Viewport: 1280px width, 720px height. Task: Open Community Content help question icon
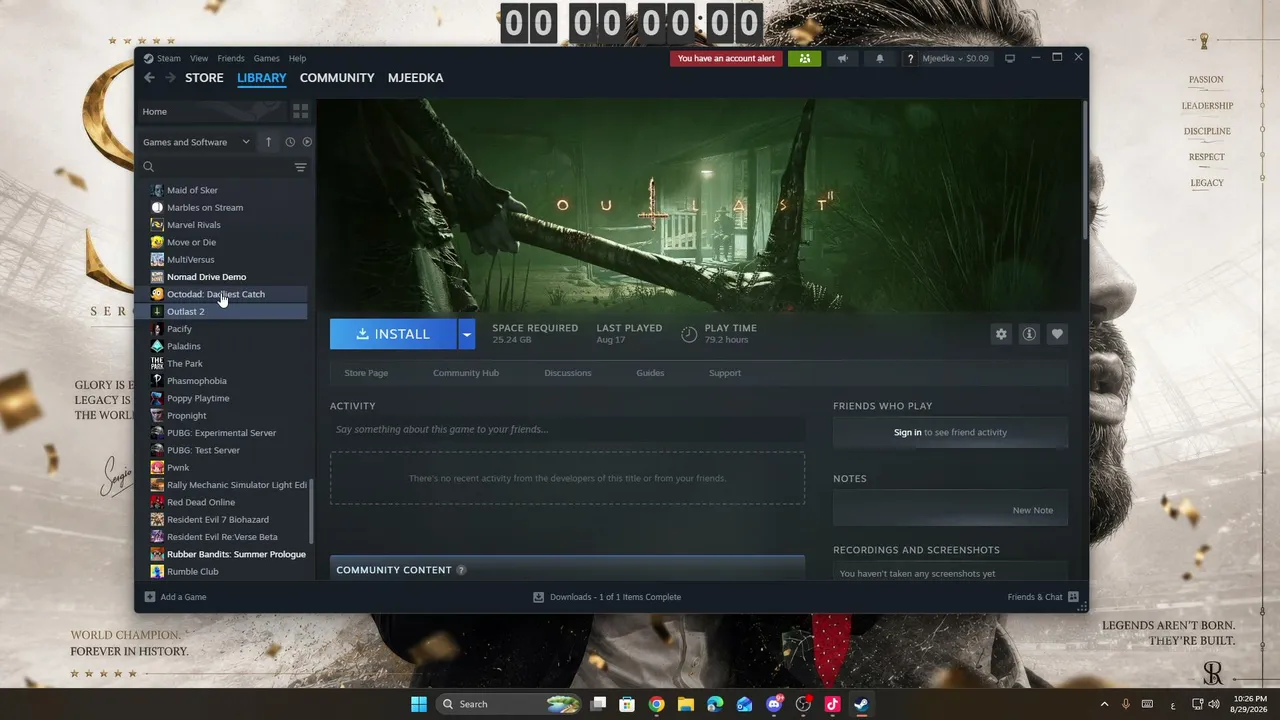pyautogui.click(x=461, y=570)
